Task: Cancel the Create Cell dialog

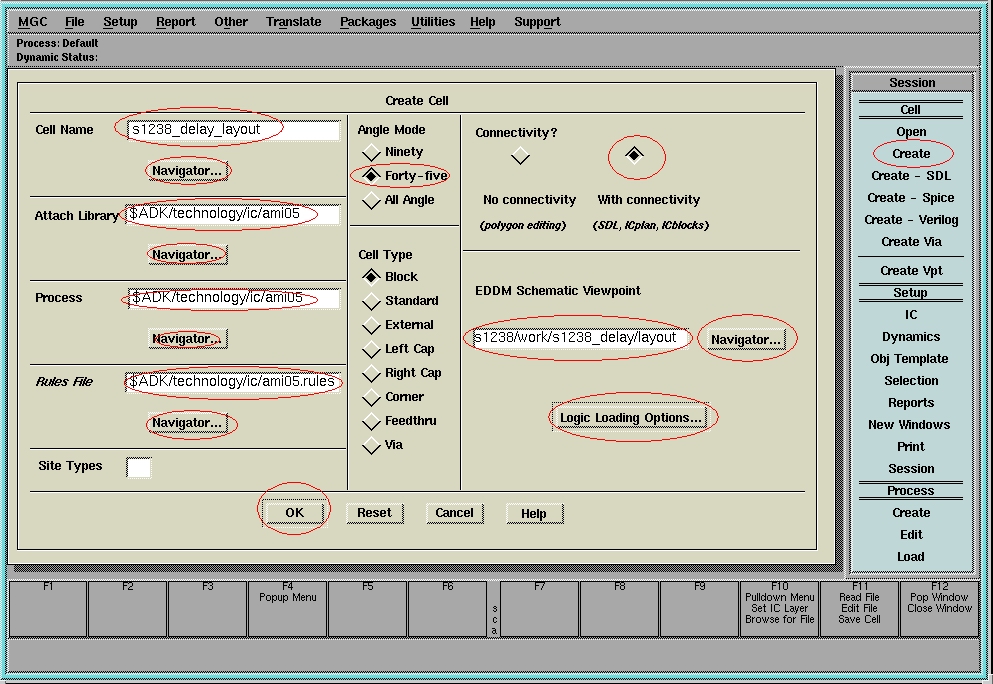Action: [x=454, y=513]
